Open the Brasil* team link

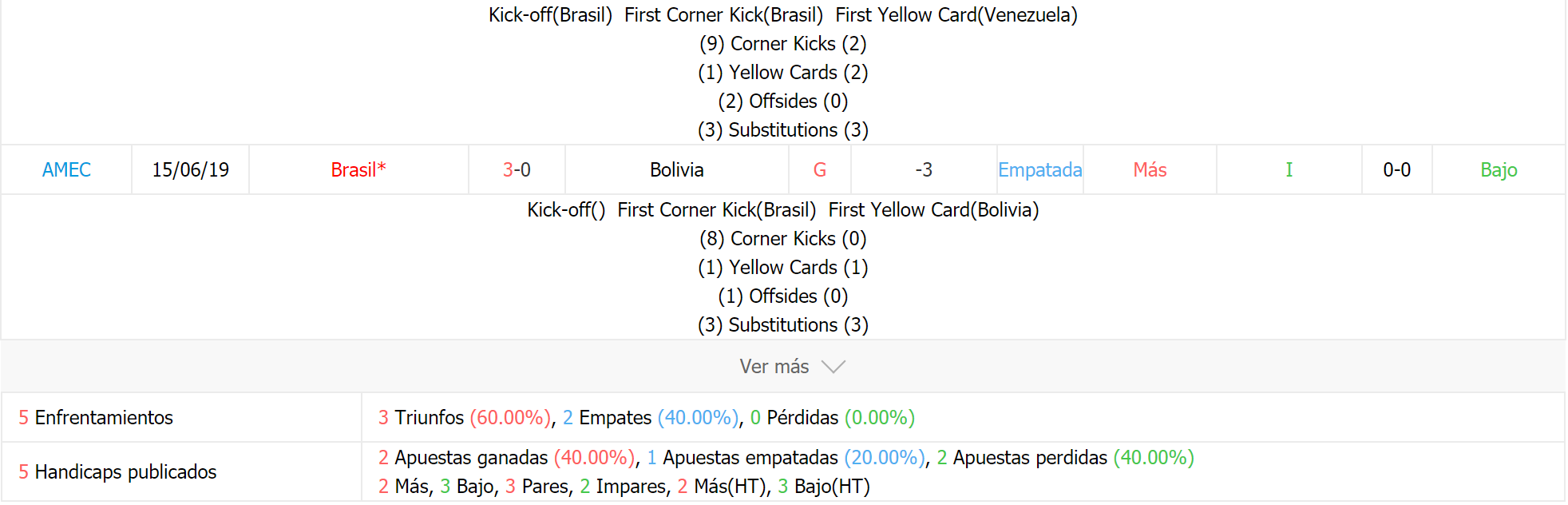click(x=358, y=170)
